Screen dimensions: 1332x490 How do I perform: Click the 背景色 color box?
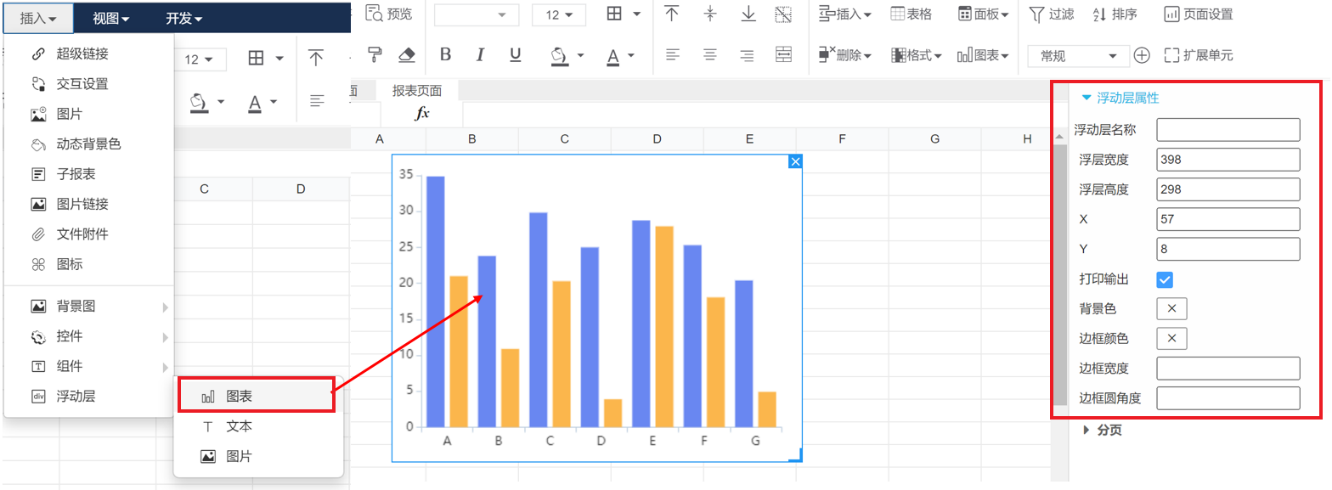tap(1172, 309)
